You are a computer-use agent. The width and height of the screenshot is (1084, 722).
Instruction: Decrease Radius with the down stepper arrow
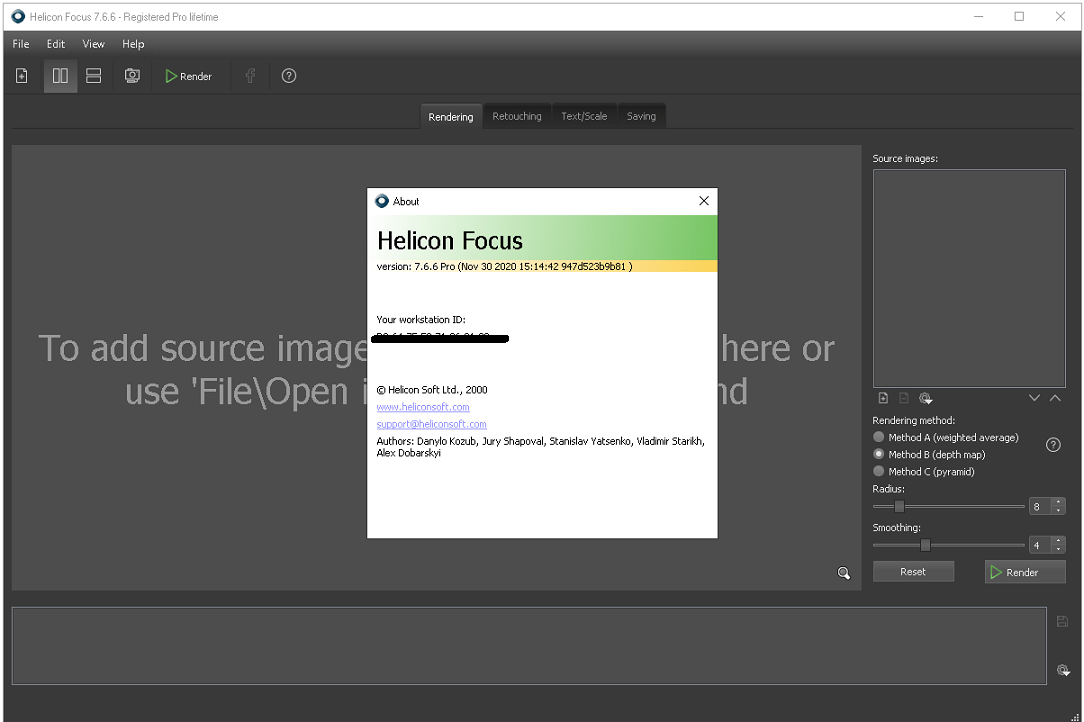[1058, 510]
